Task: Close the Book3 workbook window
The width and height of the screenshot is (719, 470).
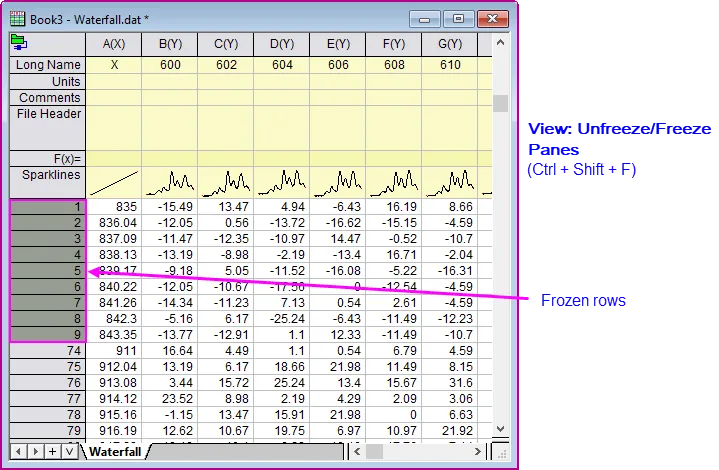Action: (493, 19)
